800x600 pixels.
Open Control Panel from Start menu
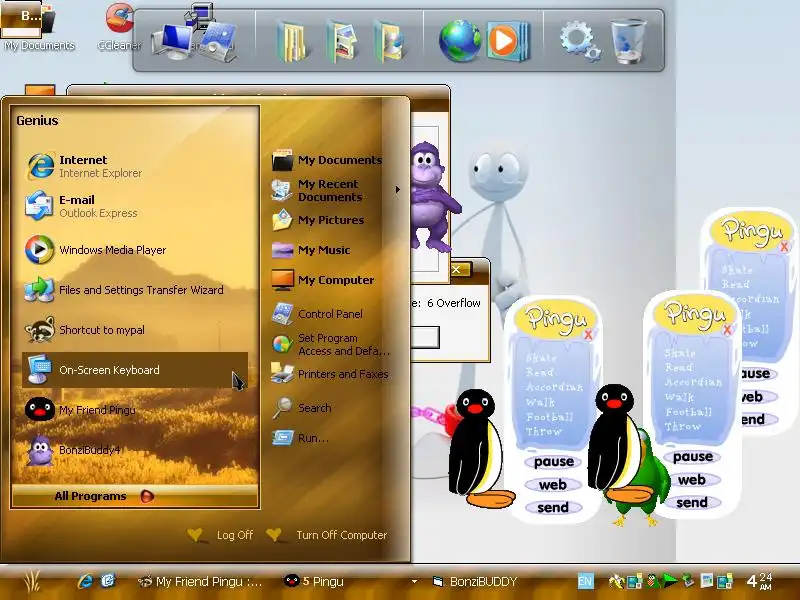click(x=328, y=314)
